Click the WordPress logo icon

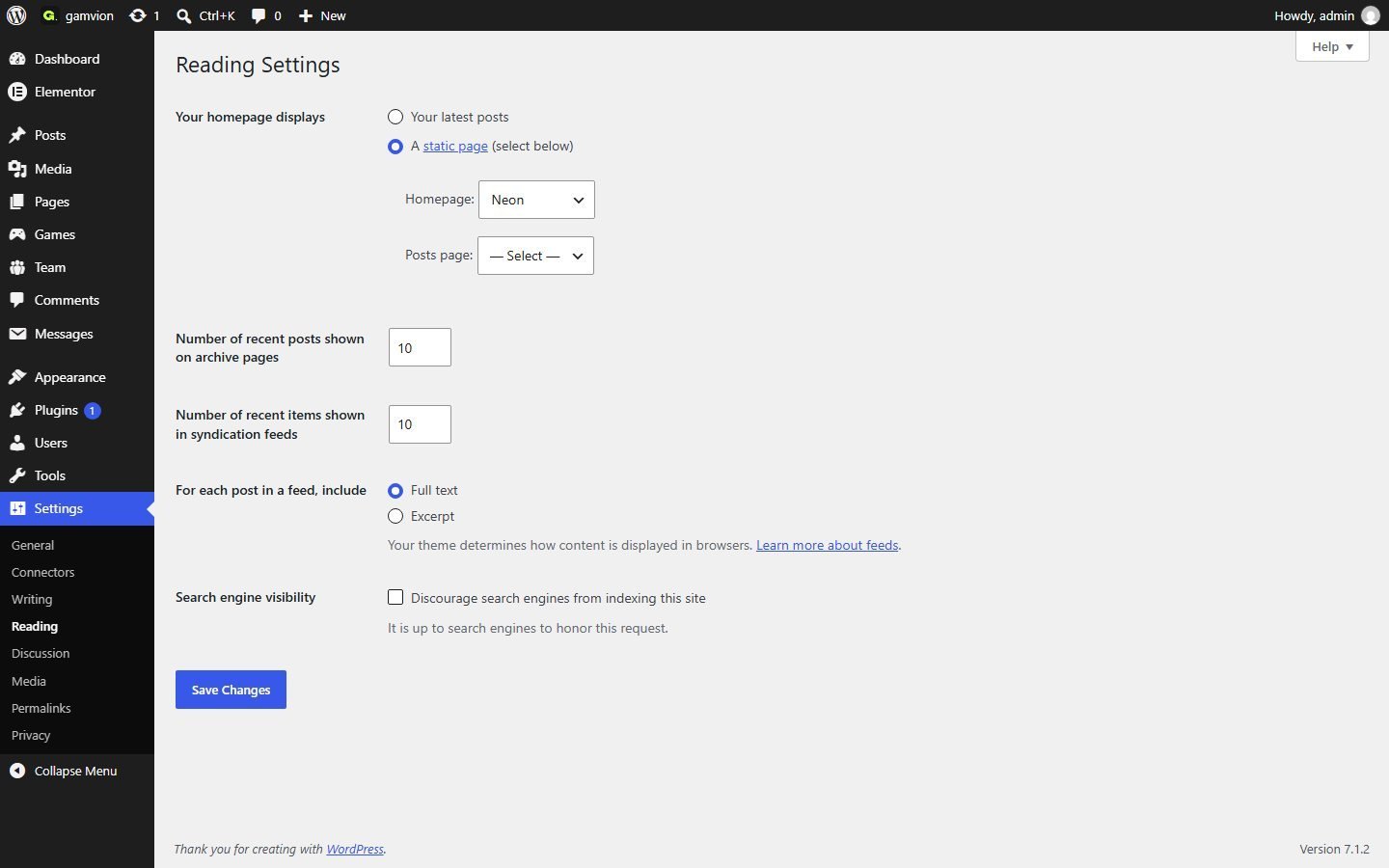16,15
